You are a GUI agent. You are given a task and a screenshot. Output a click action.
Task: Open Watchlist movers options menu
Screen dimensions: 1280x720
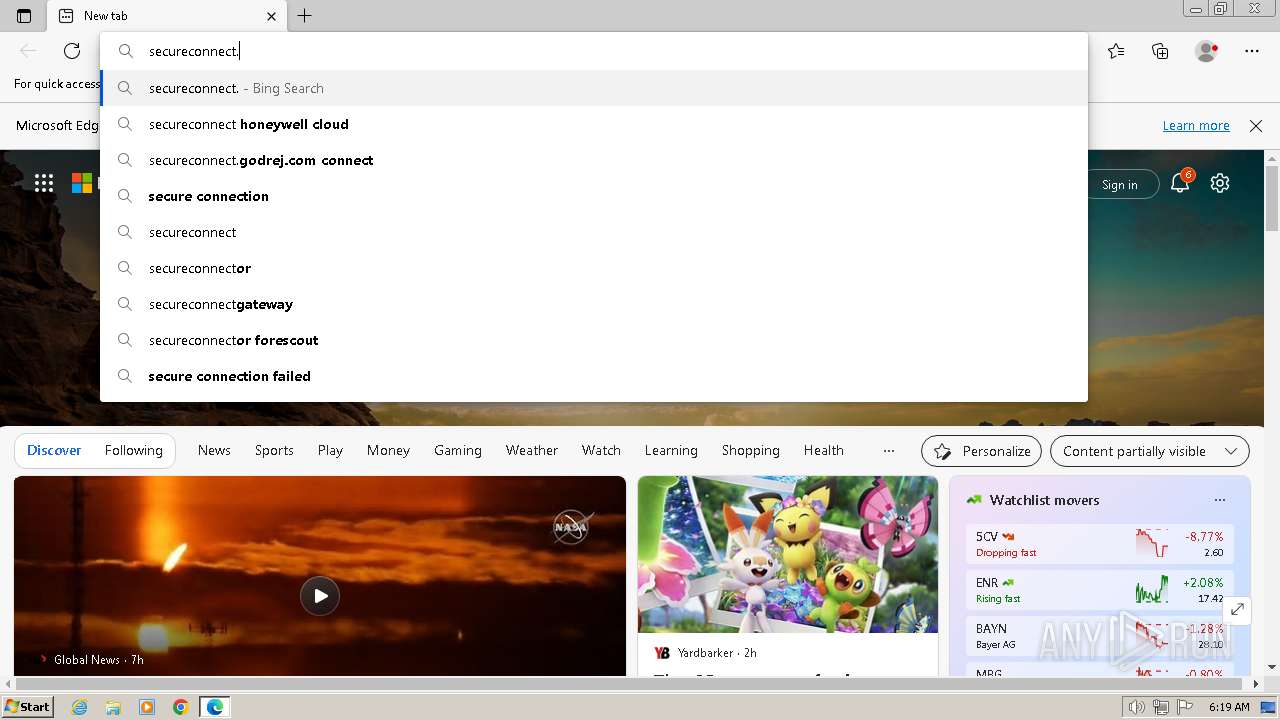point(1219,500)
